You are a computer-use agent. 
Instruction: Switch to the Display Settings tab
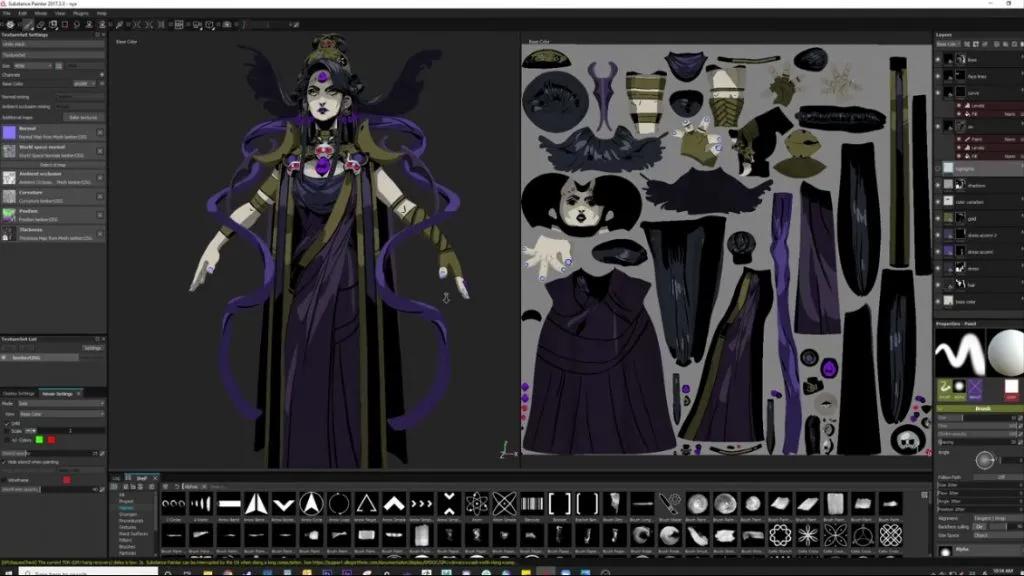pos(18,393)
